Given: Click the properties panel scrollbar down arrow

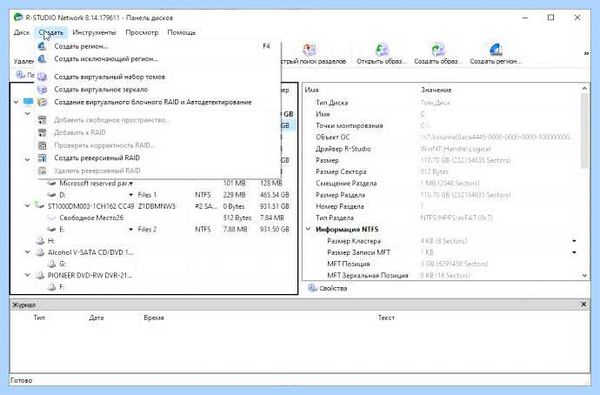Looking at the screenshot, I should point(584,275).
